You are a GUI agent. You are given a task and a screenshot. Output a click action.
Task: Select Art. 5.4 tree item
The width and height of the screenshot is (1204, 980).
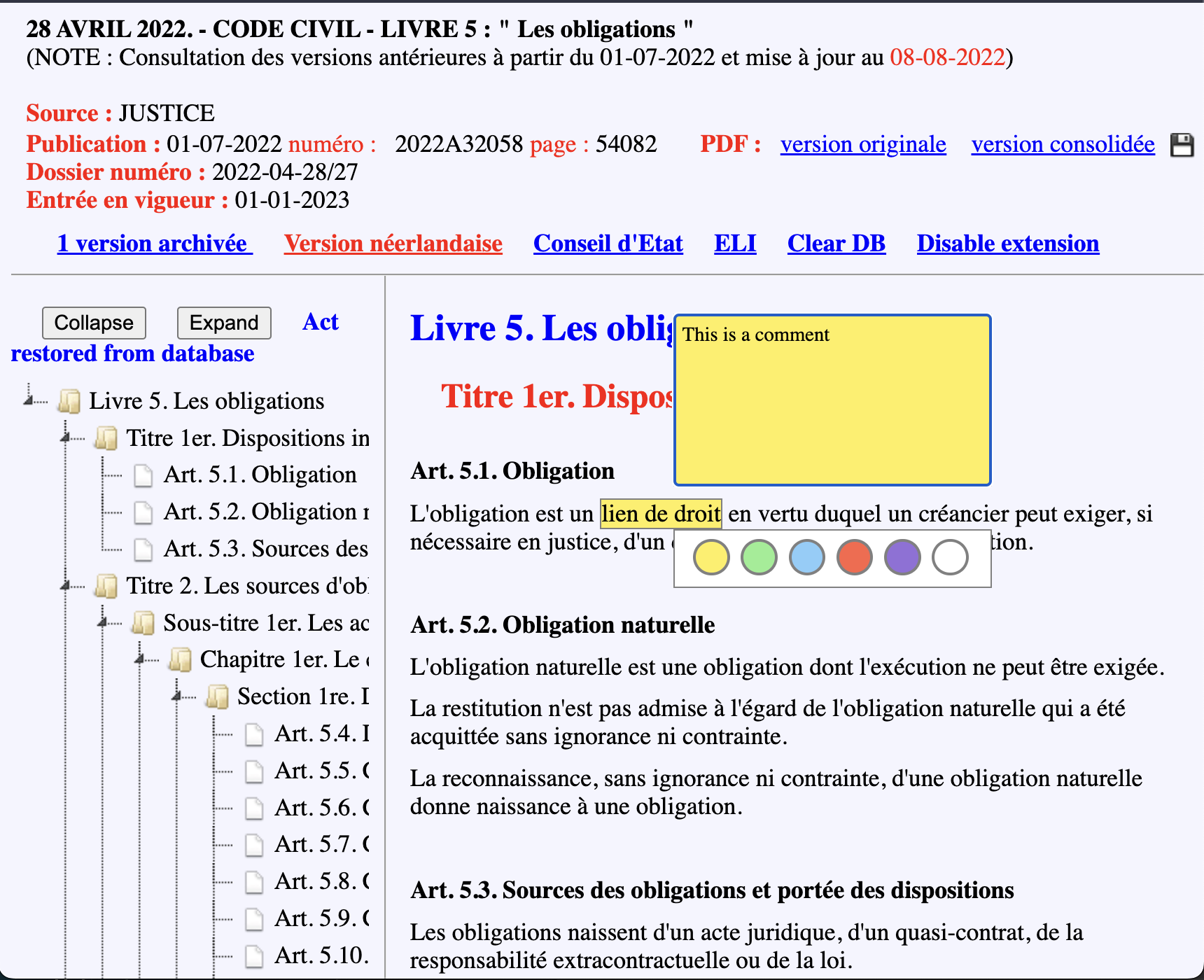coord(322,734)
